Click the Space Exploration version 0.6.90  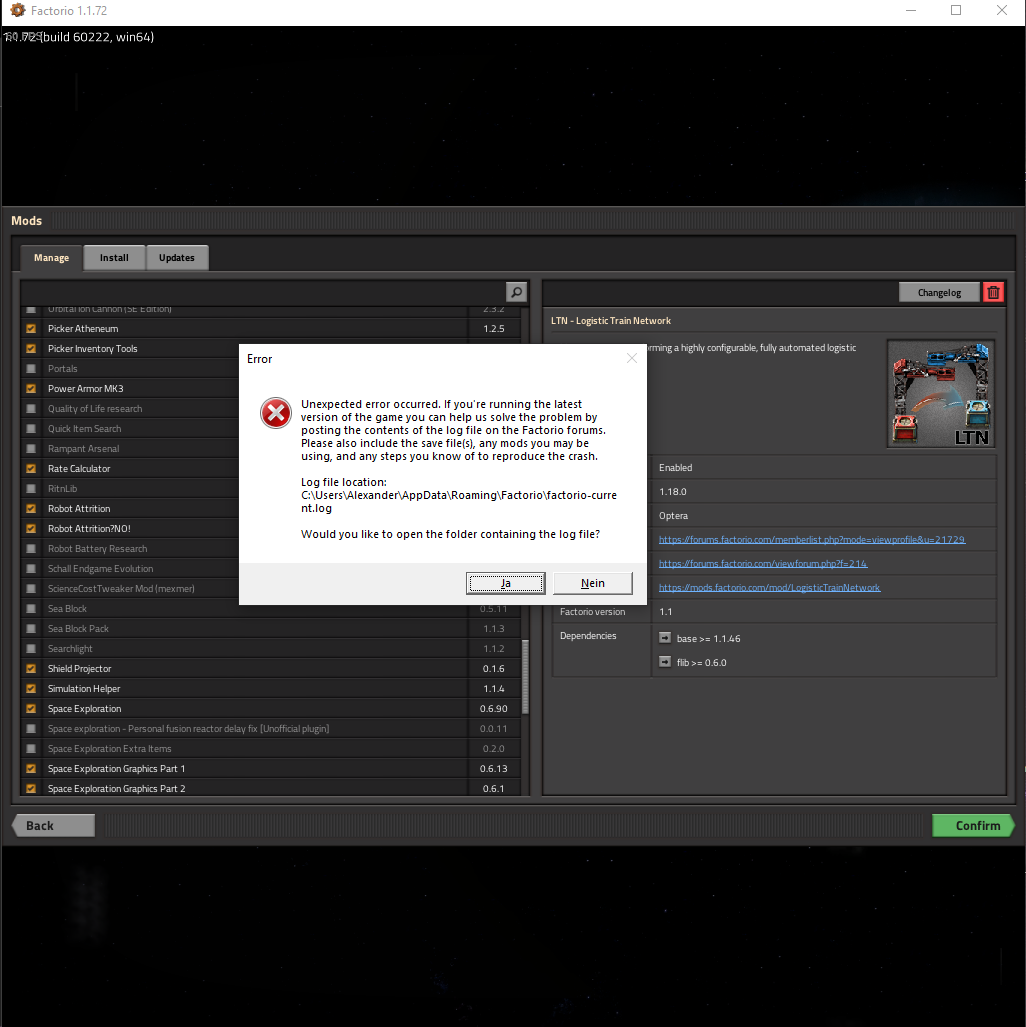pos(493,709)
